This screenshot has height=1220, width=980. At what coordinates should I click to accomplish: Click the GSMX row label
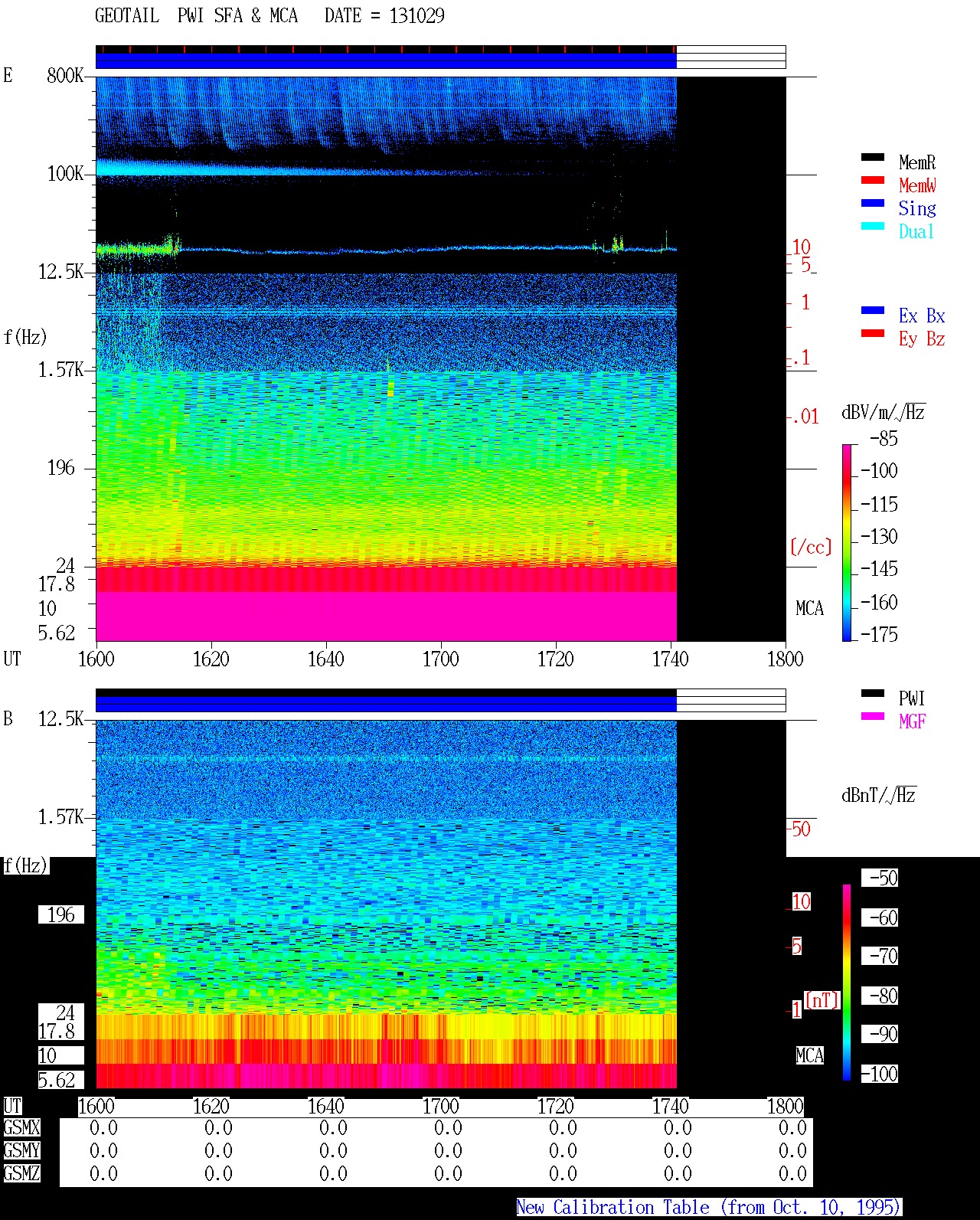pos(21,1128)
